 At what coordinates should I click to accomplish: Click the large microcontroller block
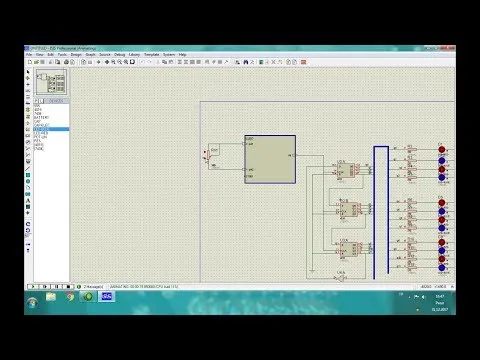point(270,159)
